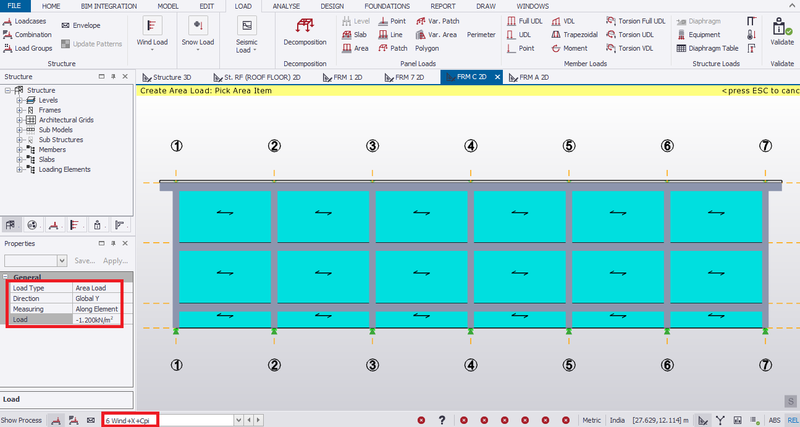Choose UDL member load

coord(519,35)
